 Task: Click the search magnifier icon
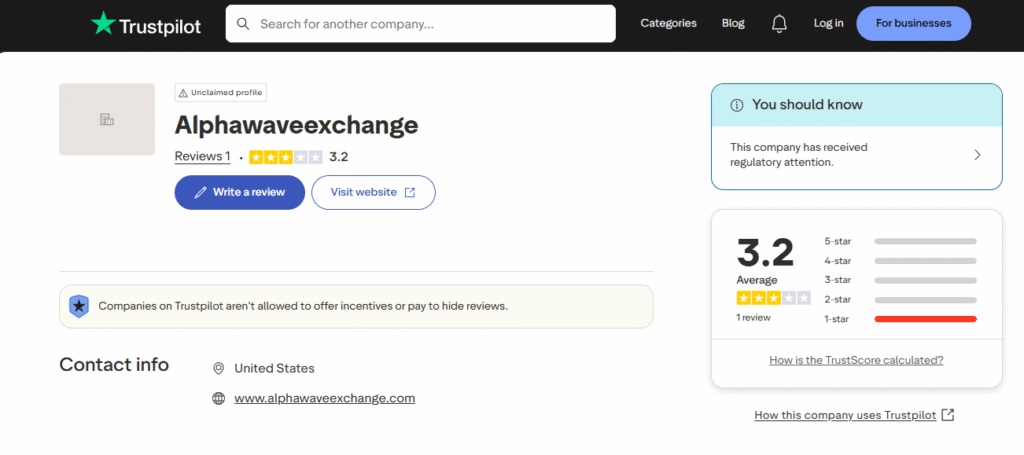[x=243, y=23]
